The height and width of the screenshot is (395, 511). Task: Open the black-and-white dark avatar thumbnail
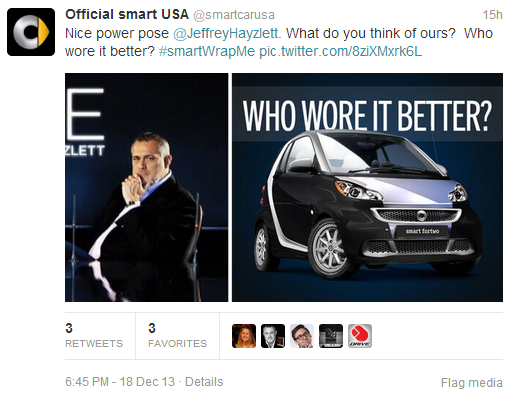pyautogui.click(x=331, y=336)
